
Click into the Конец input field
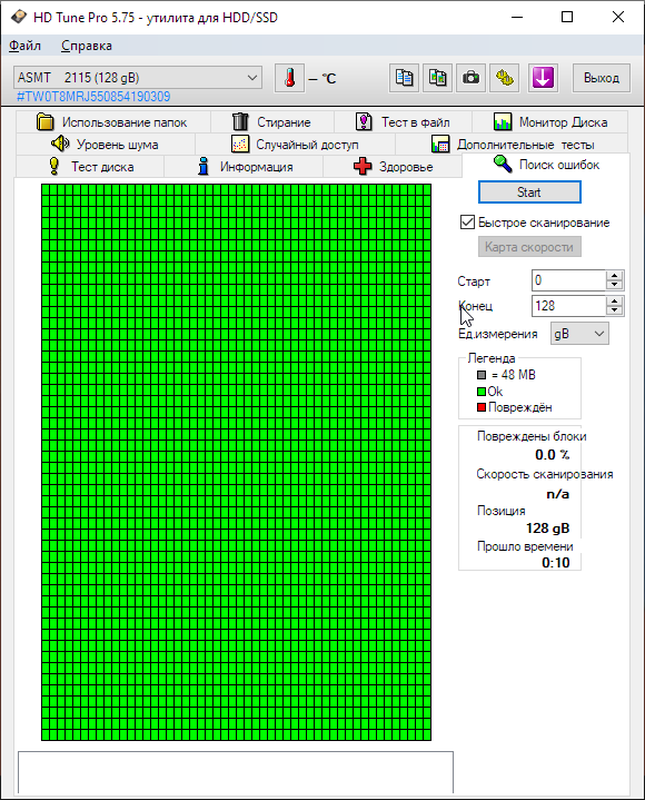pos(567,306)
